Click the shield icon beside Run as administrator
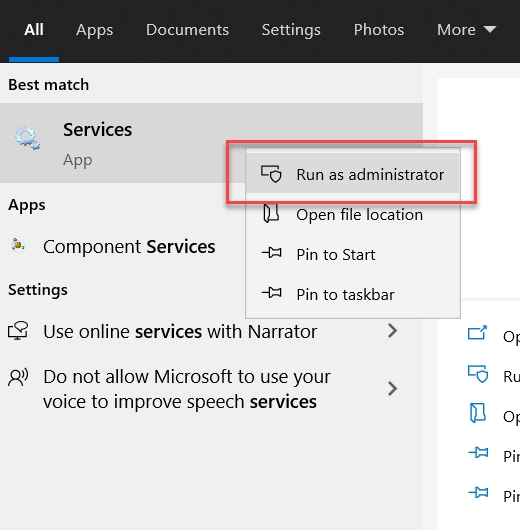 [271, 174]
